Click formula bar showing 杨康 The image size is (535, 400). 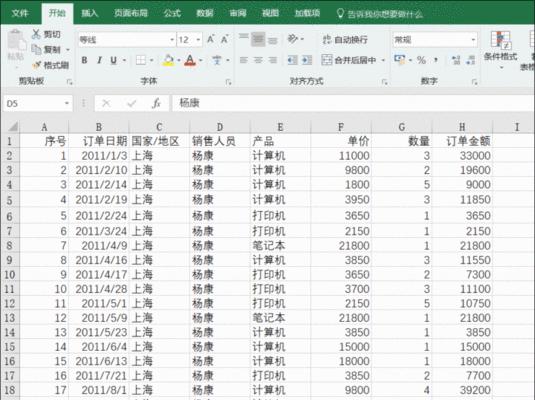pyautogui.click(x=353, y=103)
